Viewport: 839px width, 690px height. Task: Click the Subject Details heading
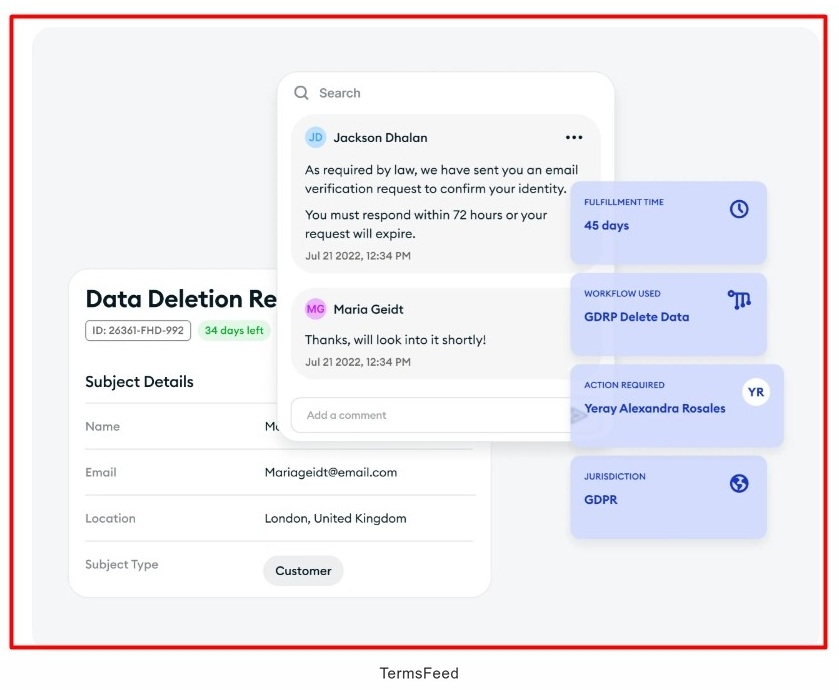140,382
